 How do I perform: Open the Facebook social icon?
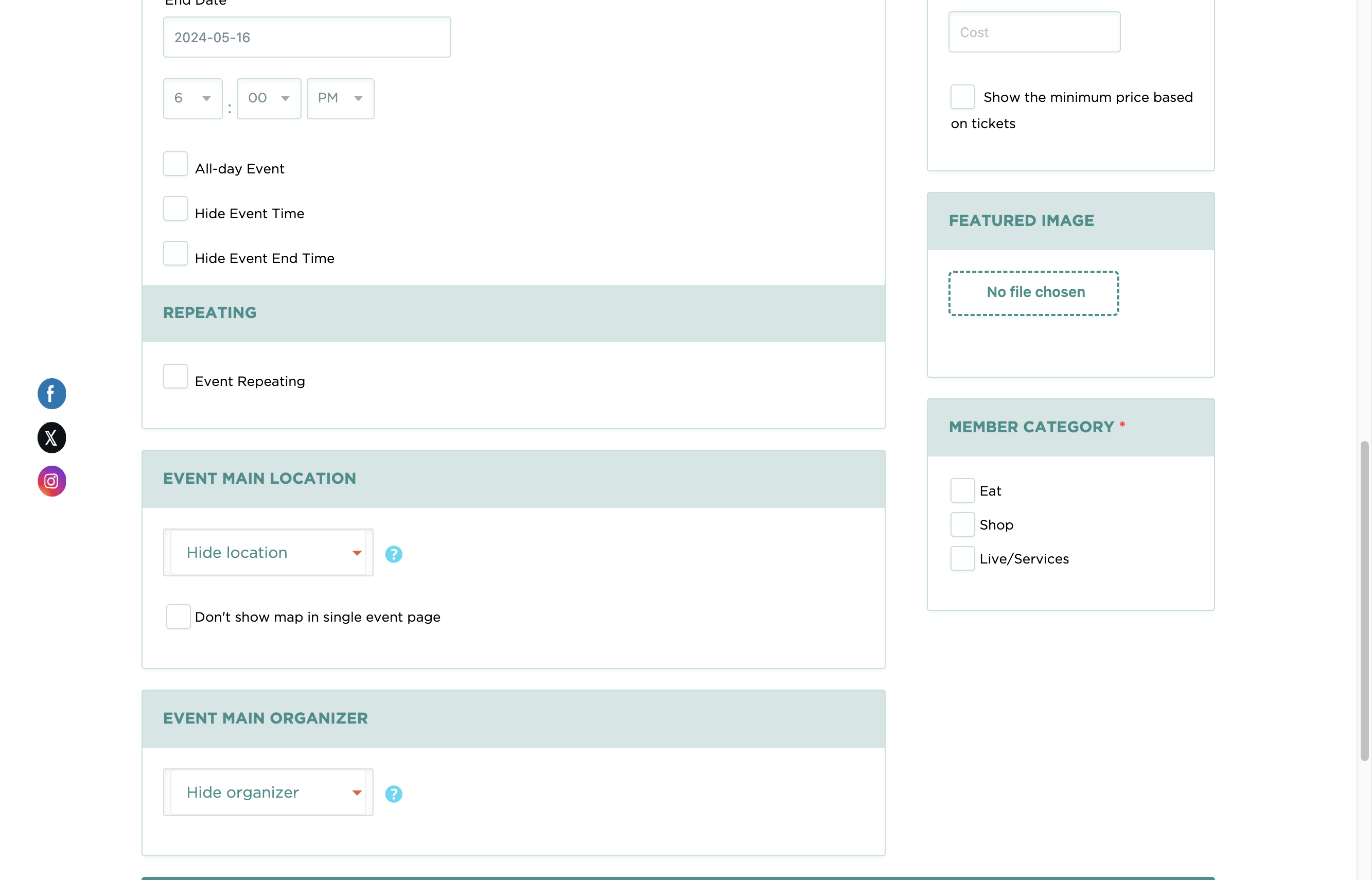[51, 394]
